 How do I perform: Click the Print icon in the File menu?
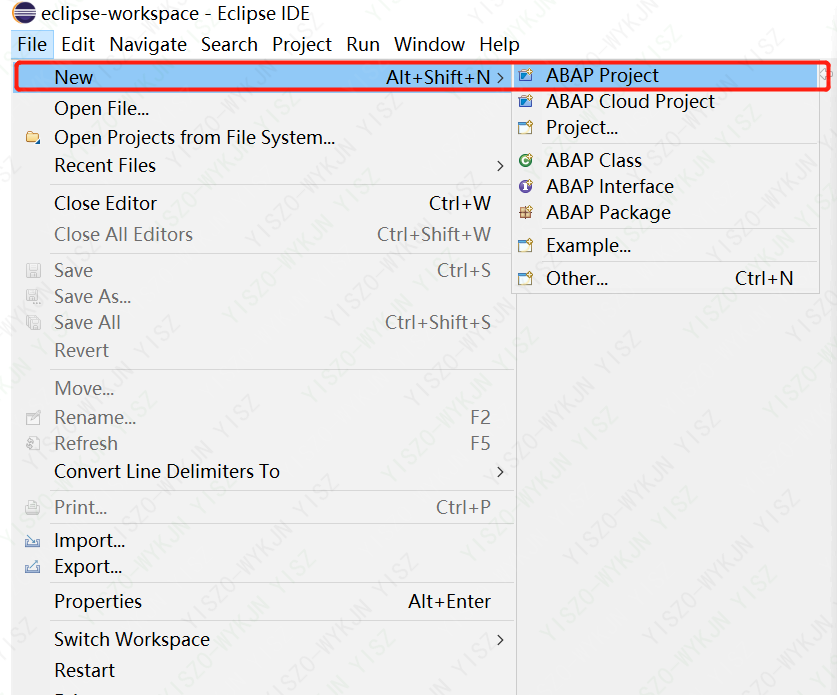click(x=31, y=507)
